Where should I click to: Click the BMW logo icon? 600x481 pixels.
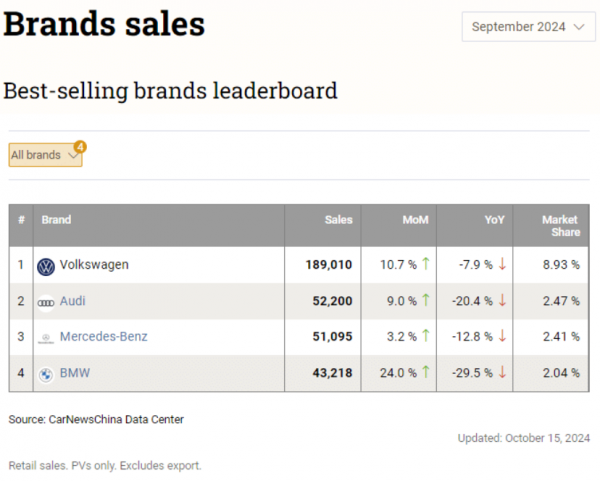tap(46, 375)
